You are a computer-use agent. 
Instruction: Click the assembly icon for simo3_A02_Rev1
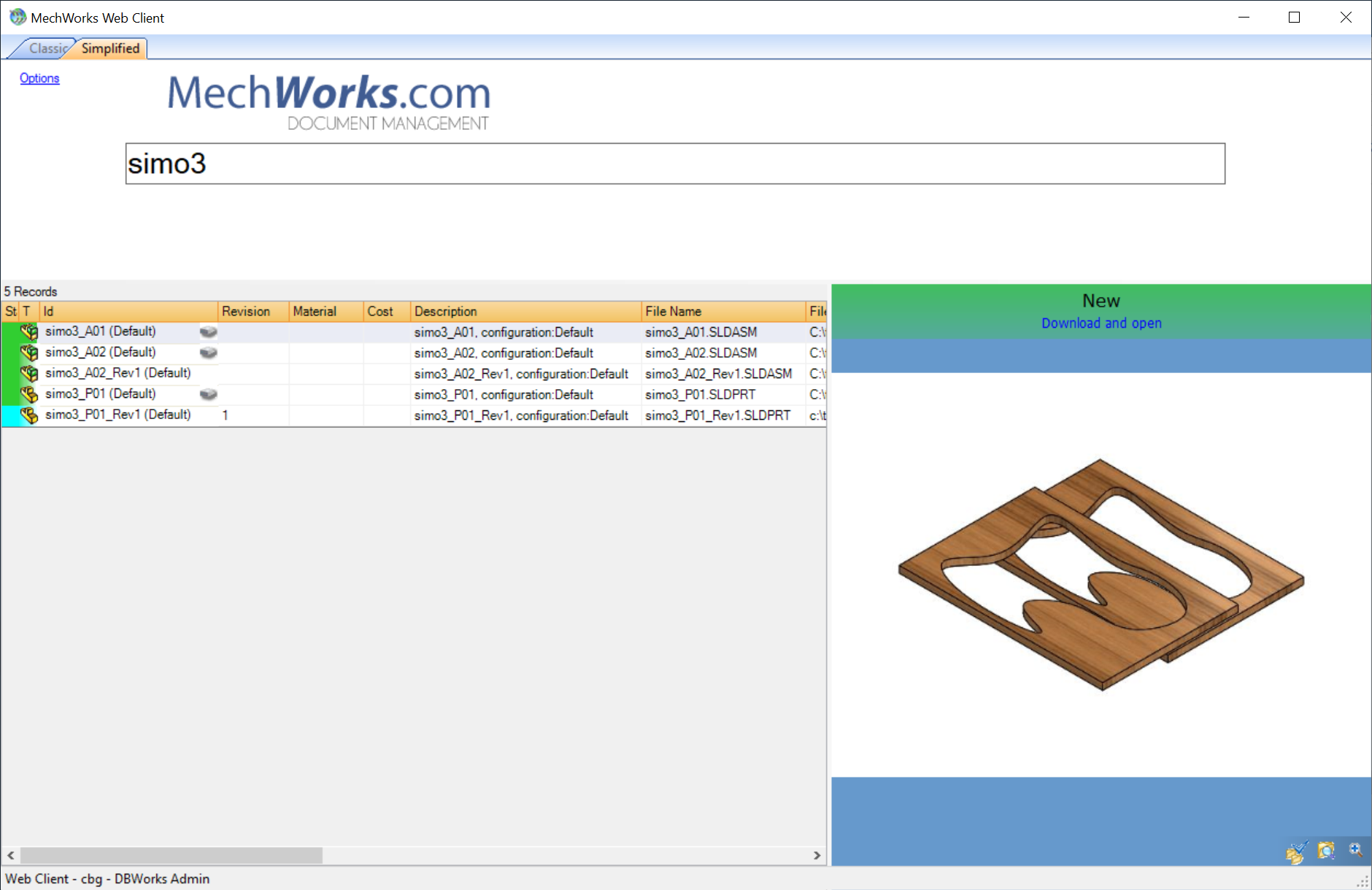point(29,374)
